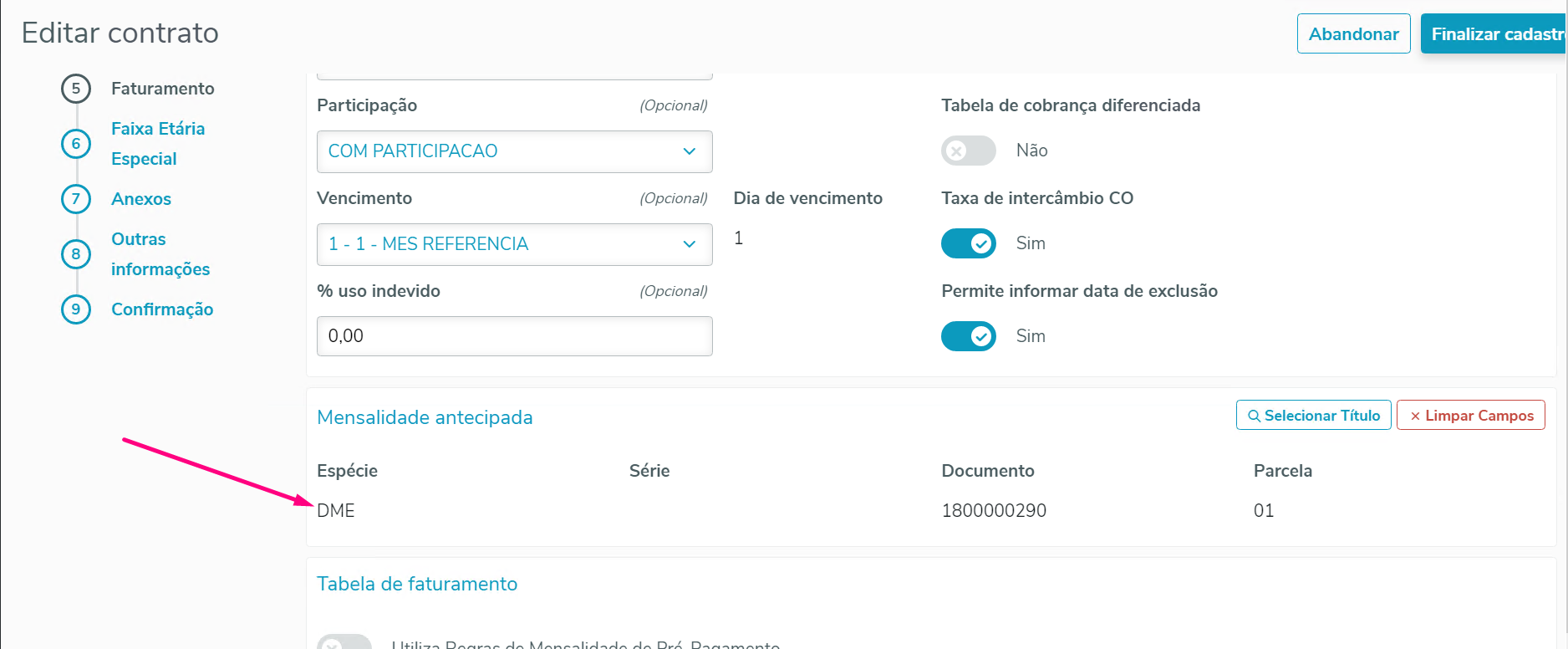Image resolution: width=1568 pixels, height=649 pixels.
Task: Open the Participação dropdown
Action: (515, 151)
